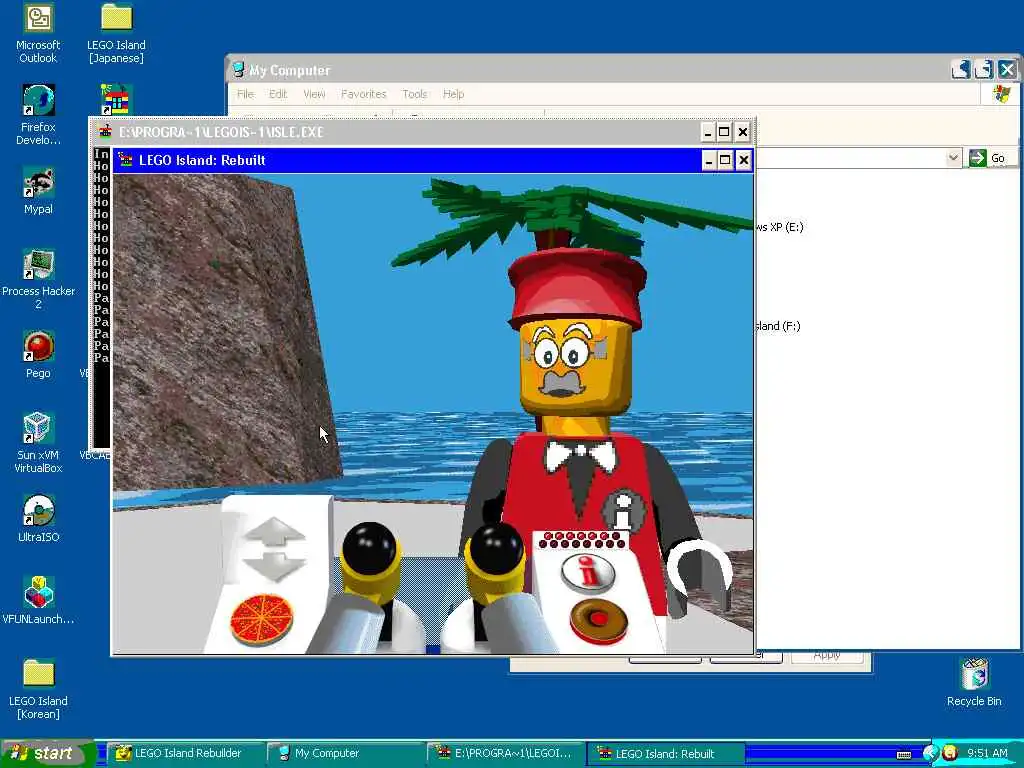Click the round red-and-brown dashboard button
1024x768 pixels.
point(598,620)
